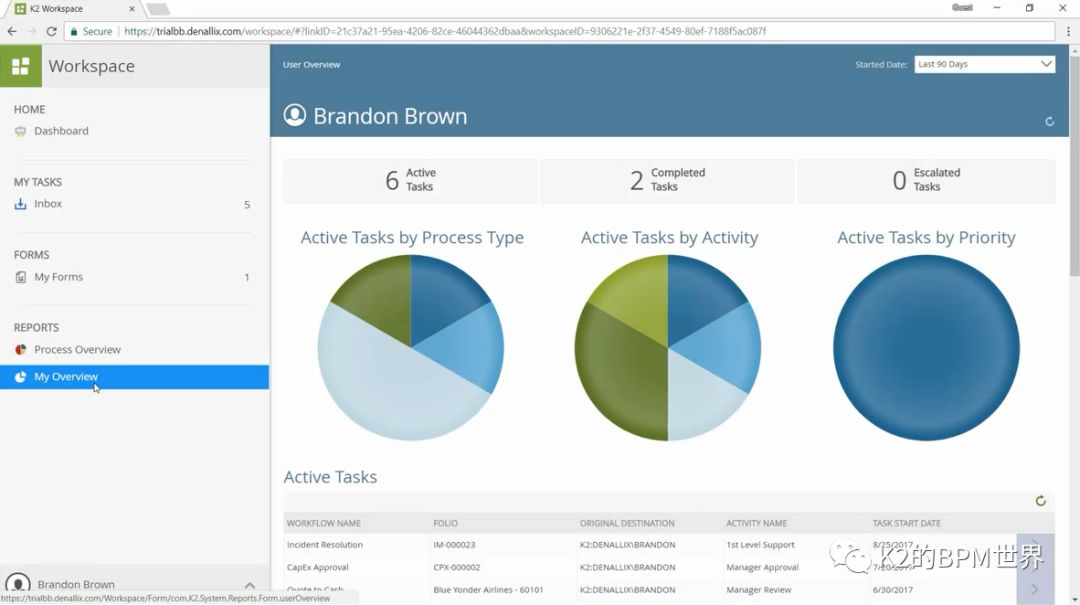Click the K2 Workspace grid logo
Viewport: 1080px width, 605px height.
tap(21, 66)
